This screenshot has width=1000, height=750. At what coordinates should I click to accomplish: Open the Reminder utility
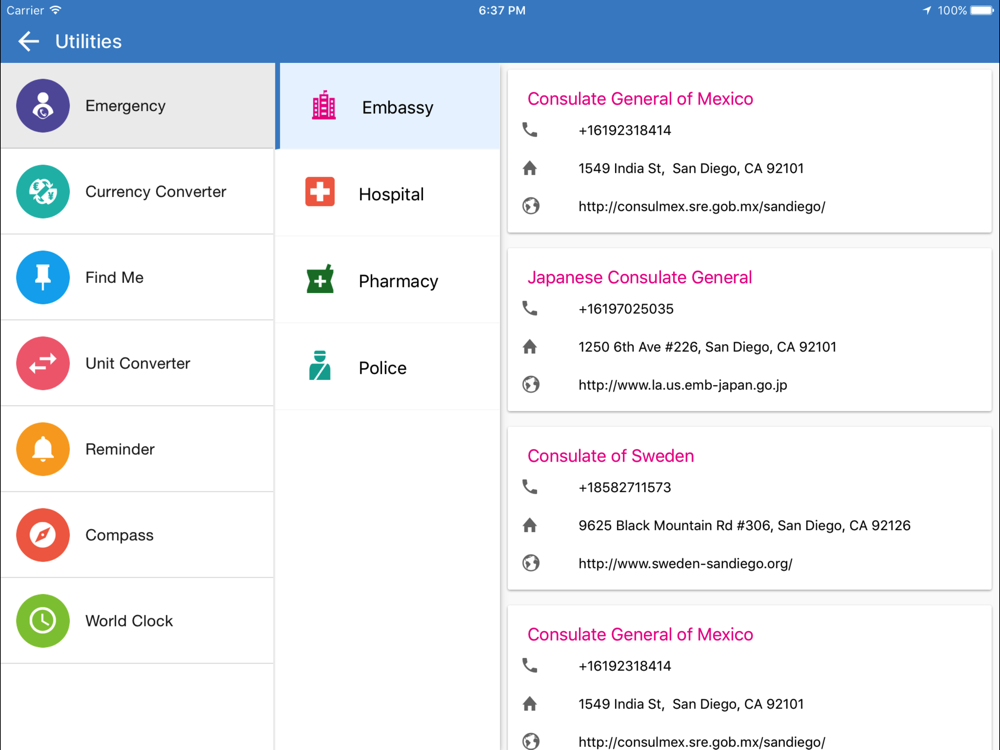[x=138, y=449]
